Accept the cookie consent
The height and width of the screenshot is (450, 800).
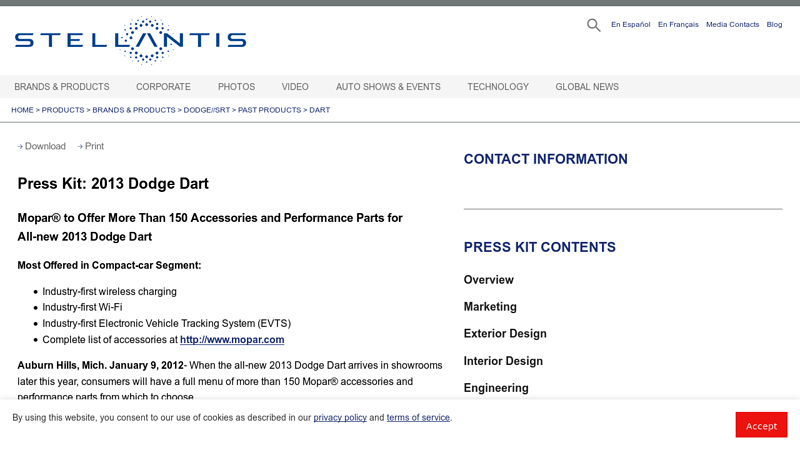tap(761, 425)
